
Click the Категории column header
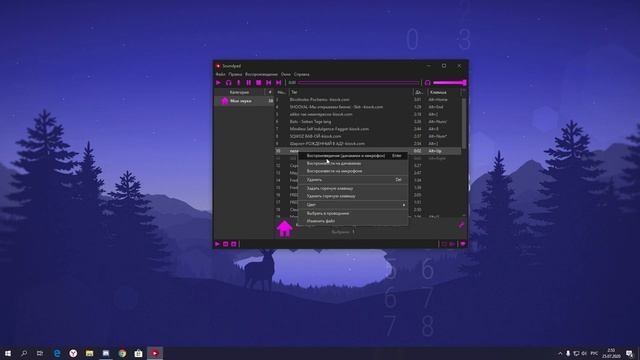(x=240, y=92)
